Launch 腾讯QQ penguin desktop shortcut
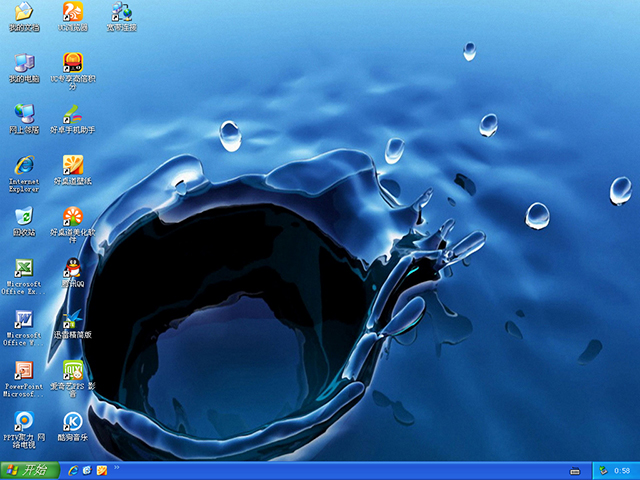The height and width of the screenshot is (480, 640). (x=73, y=268)
